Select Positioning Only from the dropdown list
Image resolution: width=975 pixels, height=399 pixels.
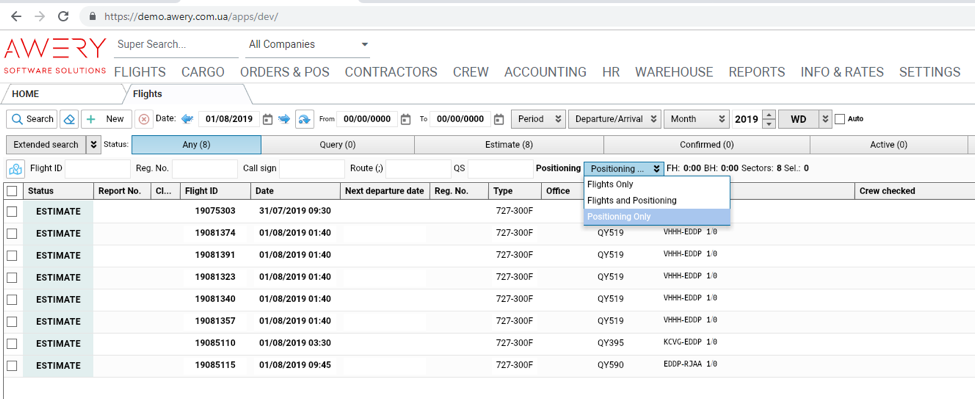coord(657,217)
